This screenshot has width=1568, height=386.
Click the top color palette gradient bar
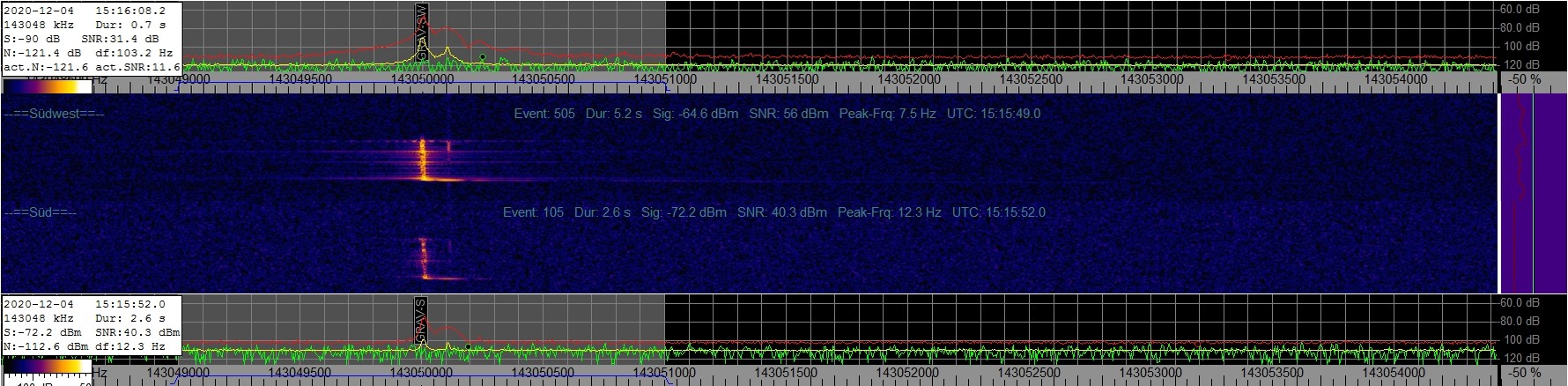coord(48,85)
